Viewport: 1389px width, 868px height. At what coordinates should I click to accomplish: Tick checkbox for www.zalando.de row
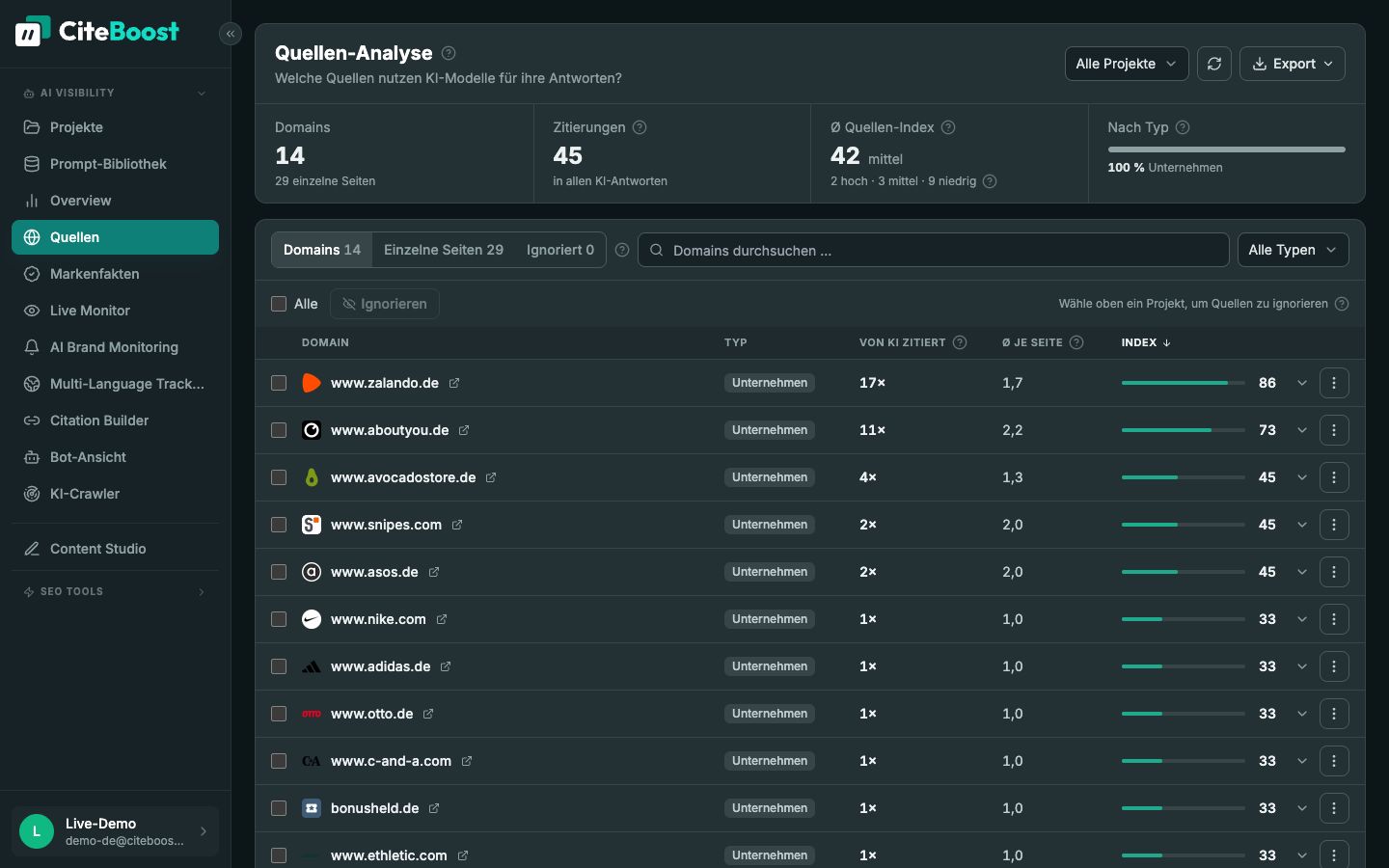tap(279, 383)
